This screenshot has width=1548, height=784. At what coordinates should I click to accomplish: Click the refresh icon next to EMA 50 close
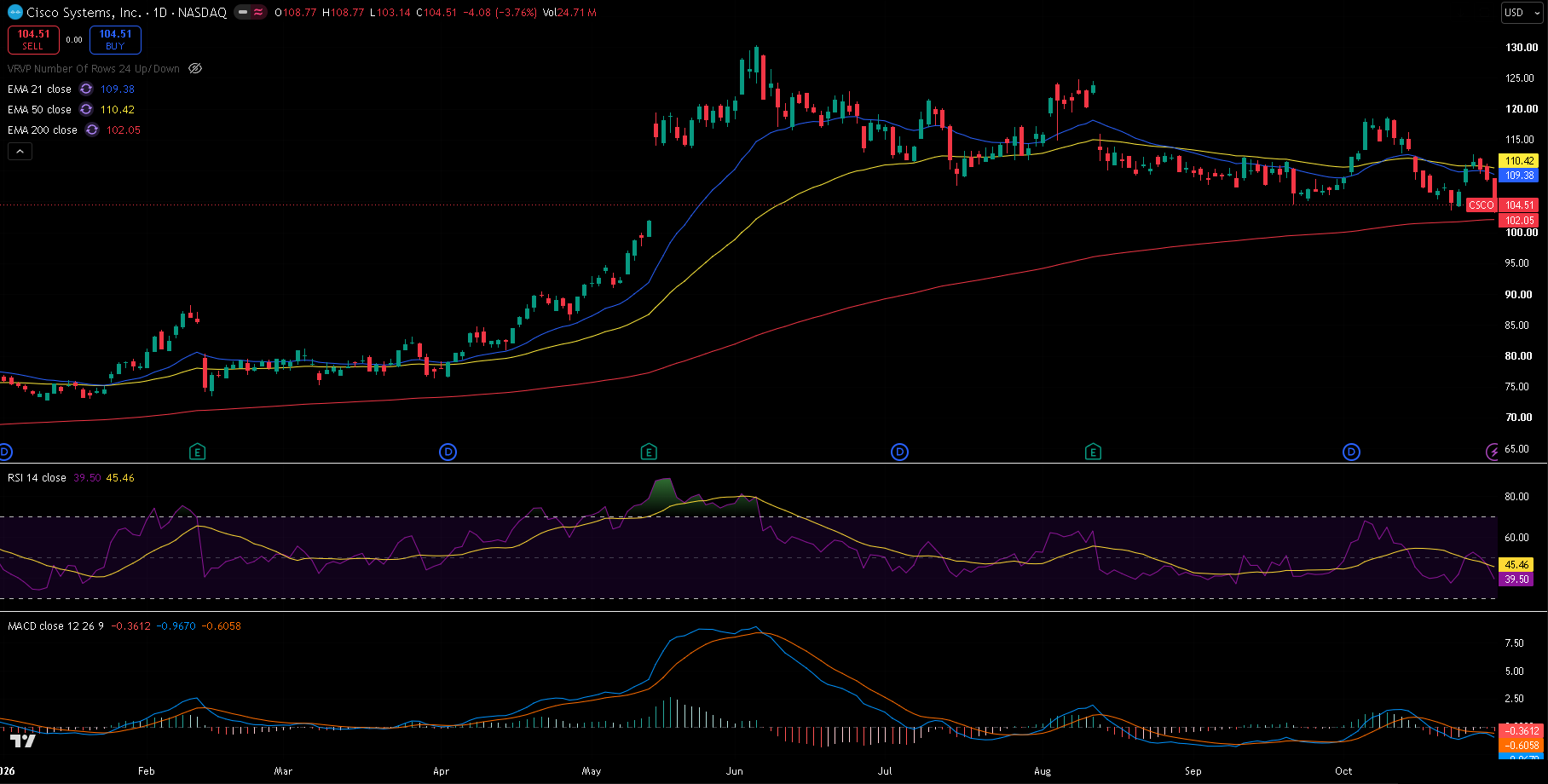pyautogui.click(x=86, y=109)
